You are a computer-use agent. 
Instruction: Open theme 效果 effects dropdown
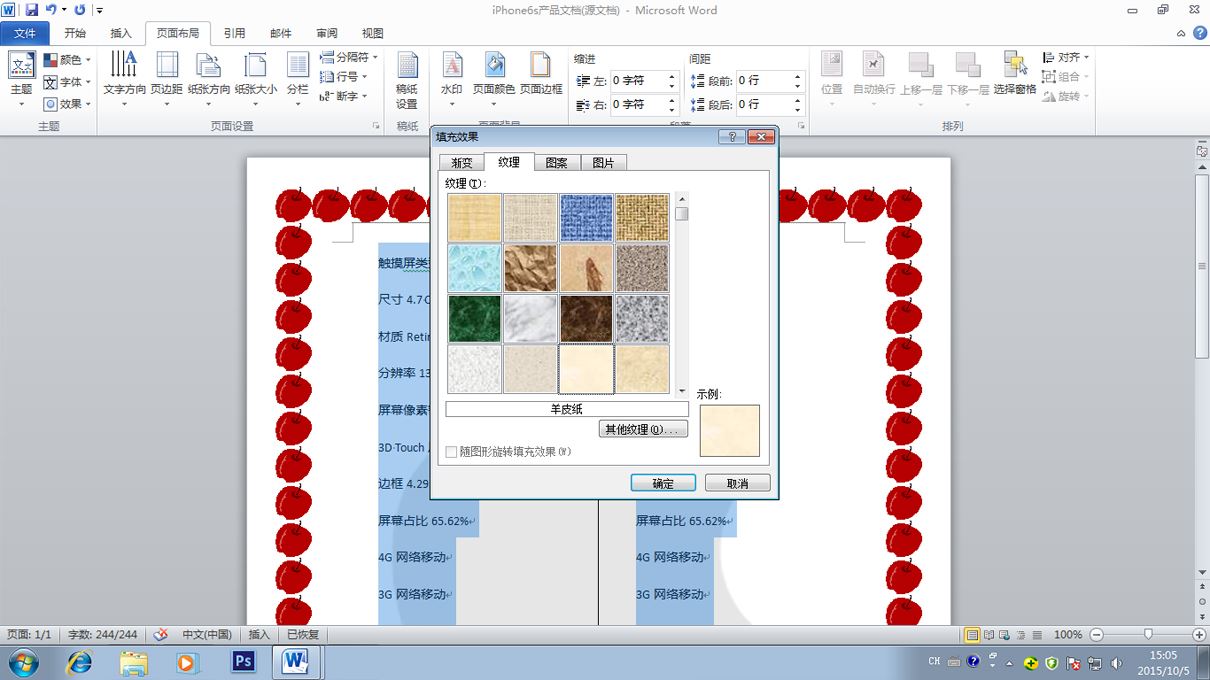pos(67,104)
